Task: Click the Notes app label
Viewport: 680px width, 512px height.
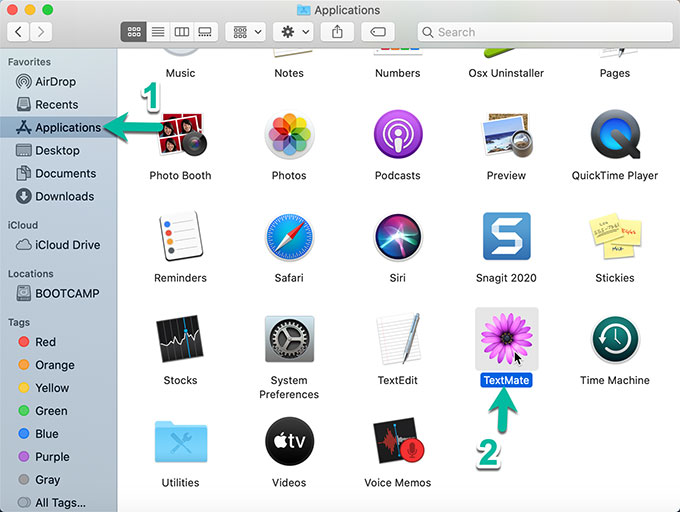Action: [289, 73]
